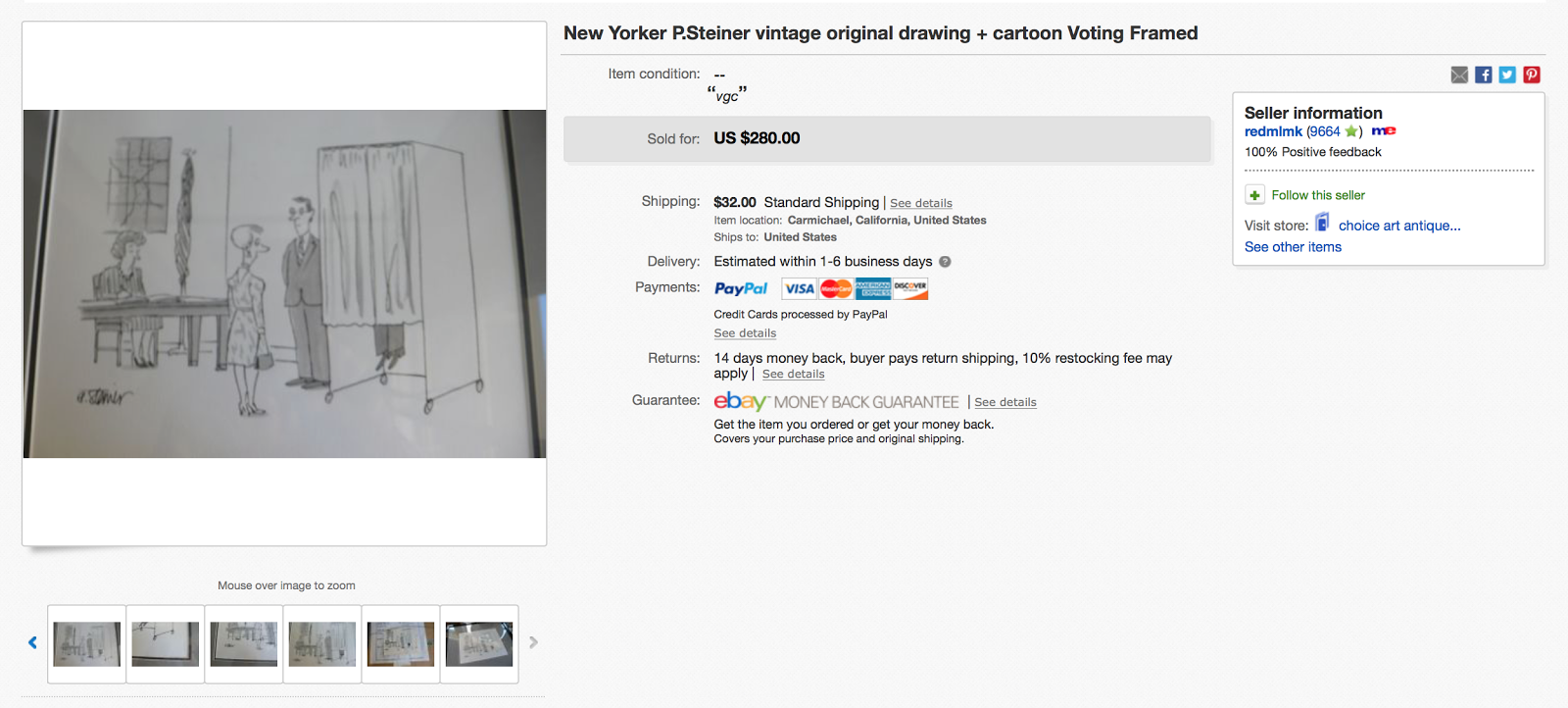Select the first image thumbnail
1568x708 pixels.
coord(87,644)
